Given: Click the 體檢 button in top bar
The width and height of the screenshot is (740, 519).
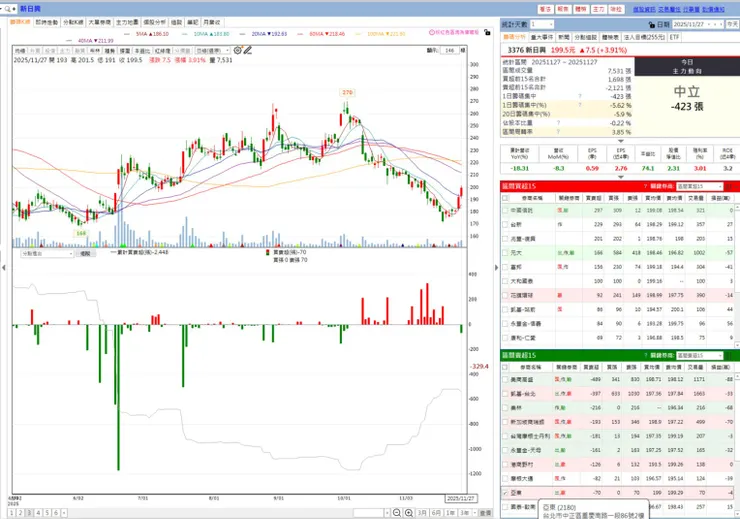Looking at the screenshot, I should [x=581, y=9].
